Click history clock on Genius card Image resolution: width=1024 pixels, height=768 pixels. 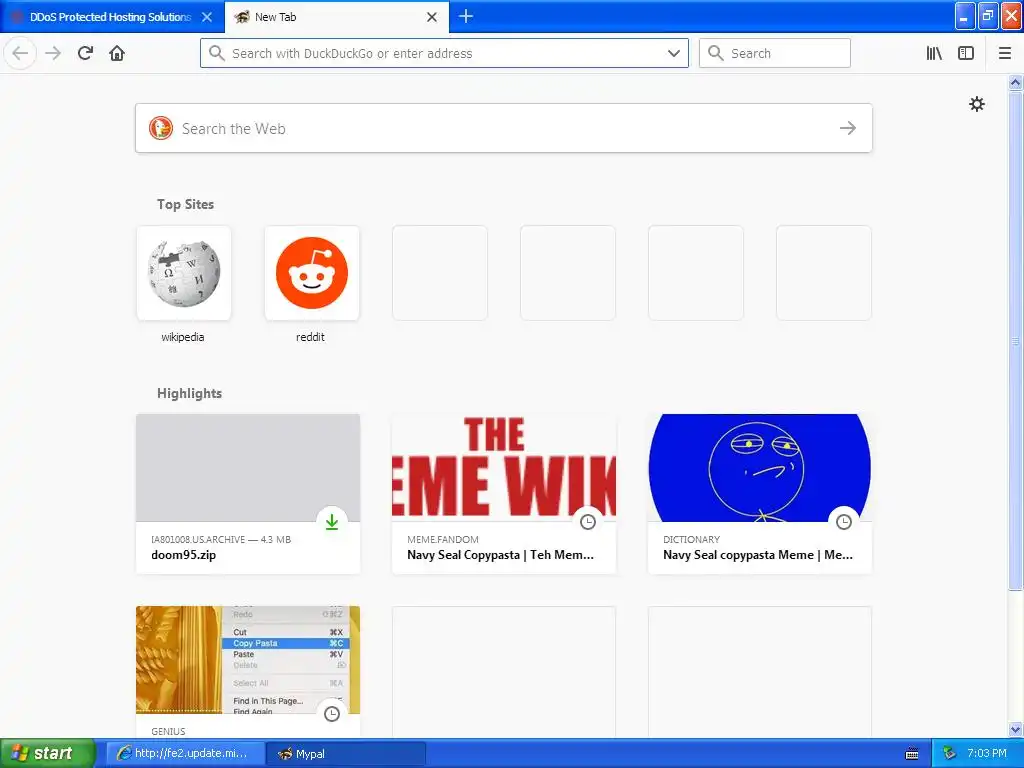click(x=332, y=714)
